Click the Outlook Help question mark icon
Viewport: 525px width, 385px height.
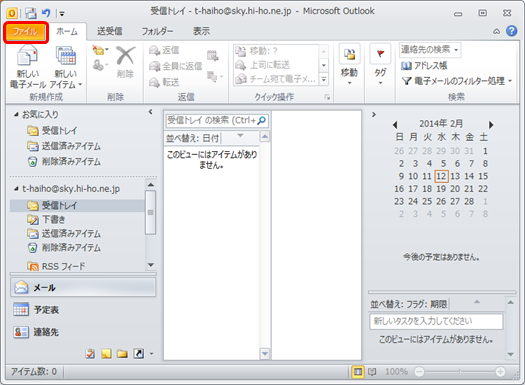click(x=511, y=31)
